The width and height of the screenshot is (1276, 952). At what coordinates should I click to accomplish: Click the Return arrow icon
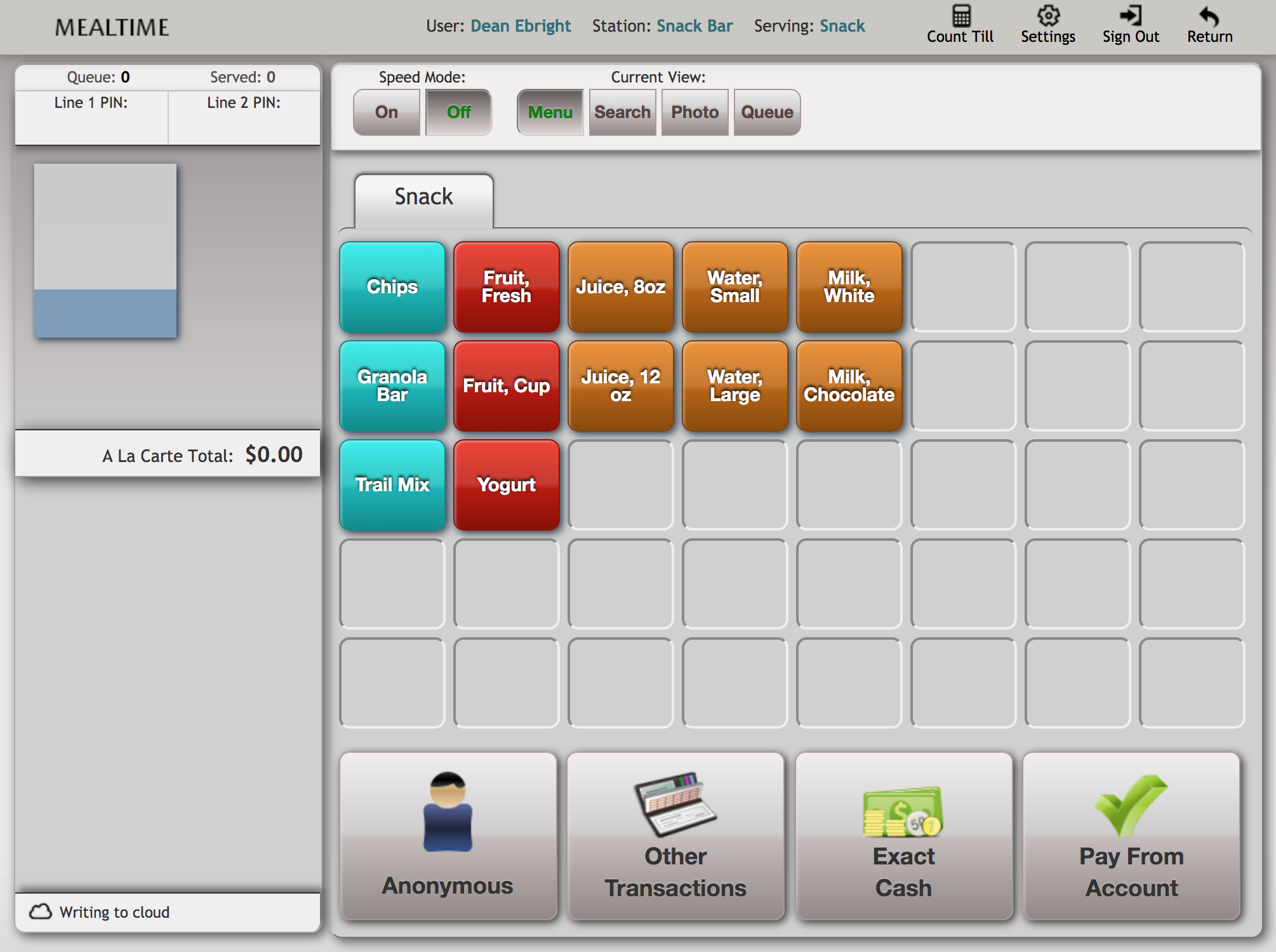pyautogui.click(x=1209, y=17)
